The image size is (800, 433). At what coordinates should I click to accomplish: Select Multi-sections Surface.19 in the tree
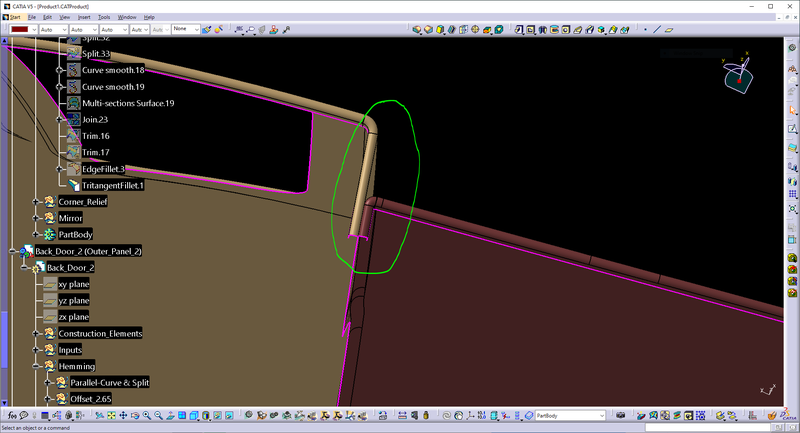point(128,103)
